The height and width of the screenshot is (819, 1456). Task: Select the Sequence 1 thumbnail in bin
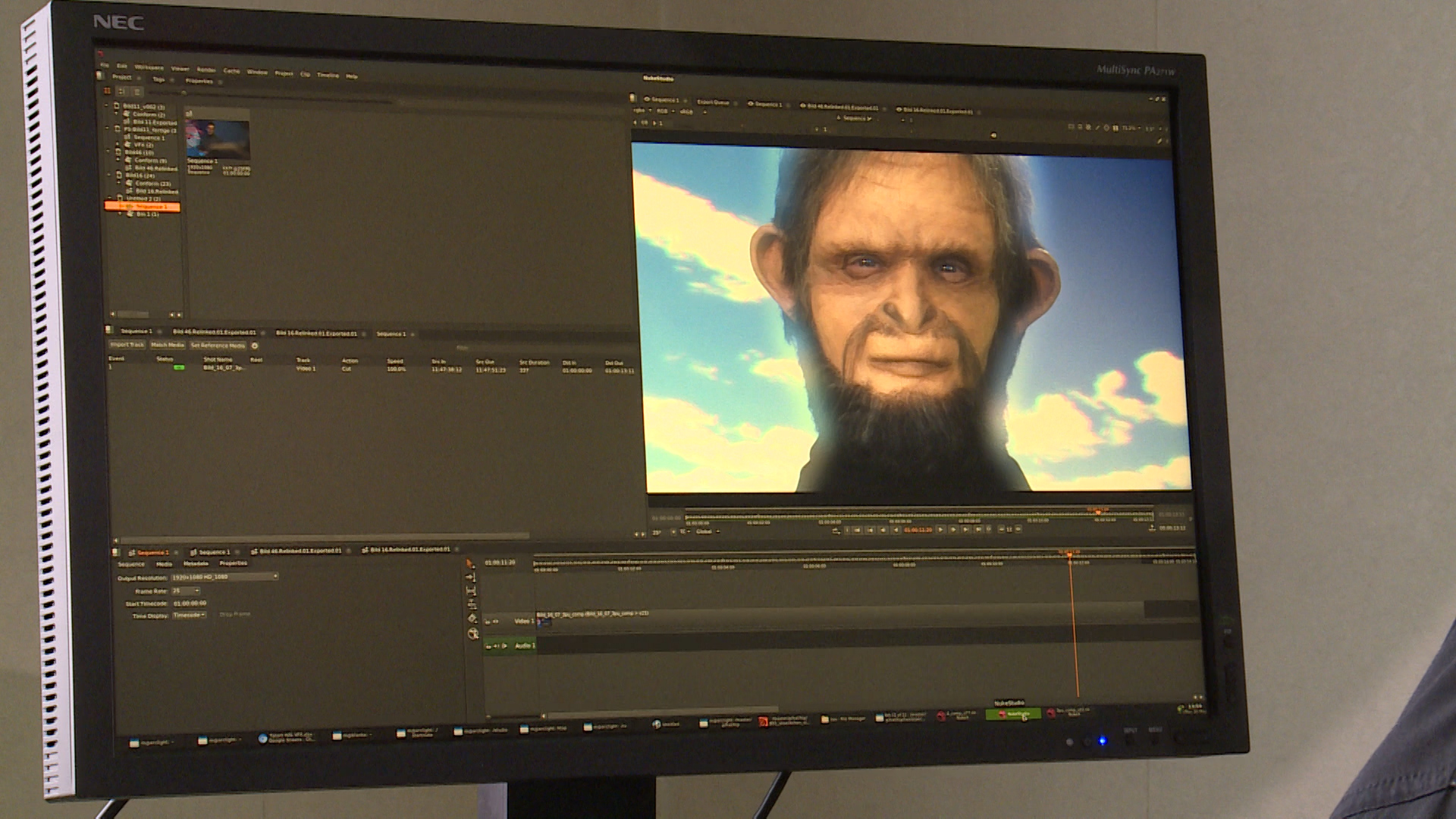click(x=218, y=140)
